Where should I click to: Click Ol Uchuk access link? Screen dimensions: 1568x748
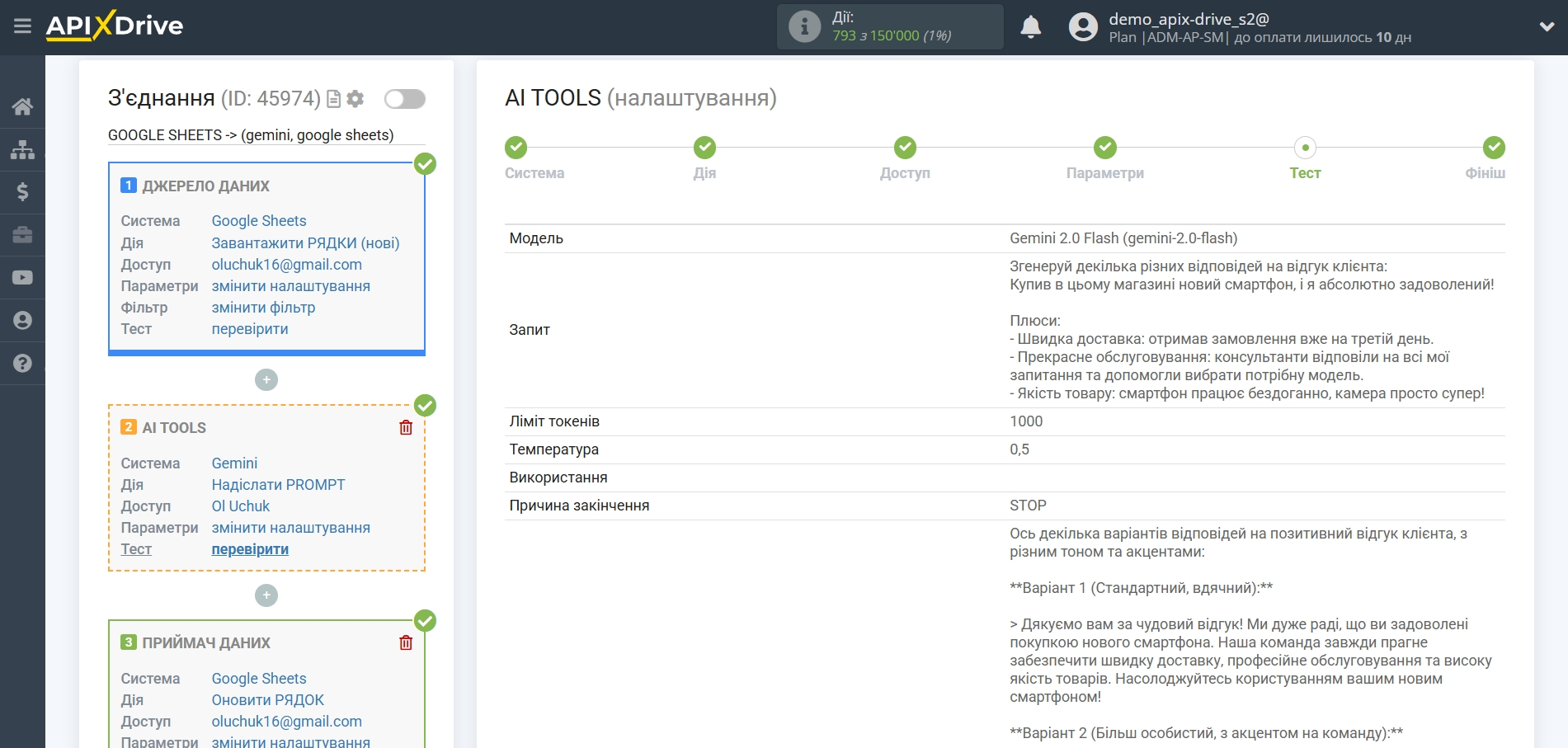[241, 506]
